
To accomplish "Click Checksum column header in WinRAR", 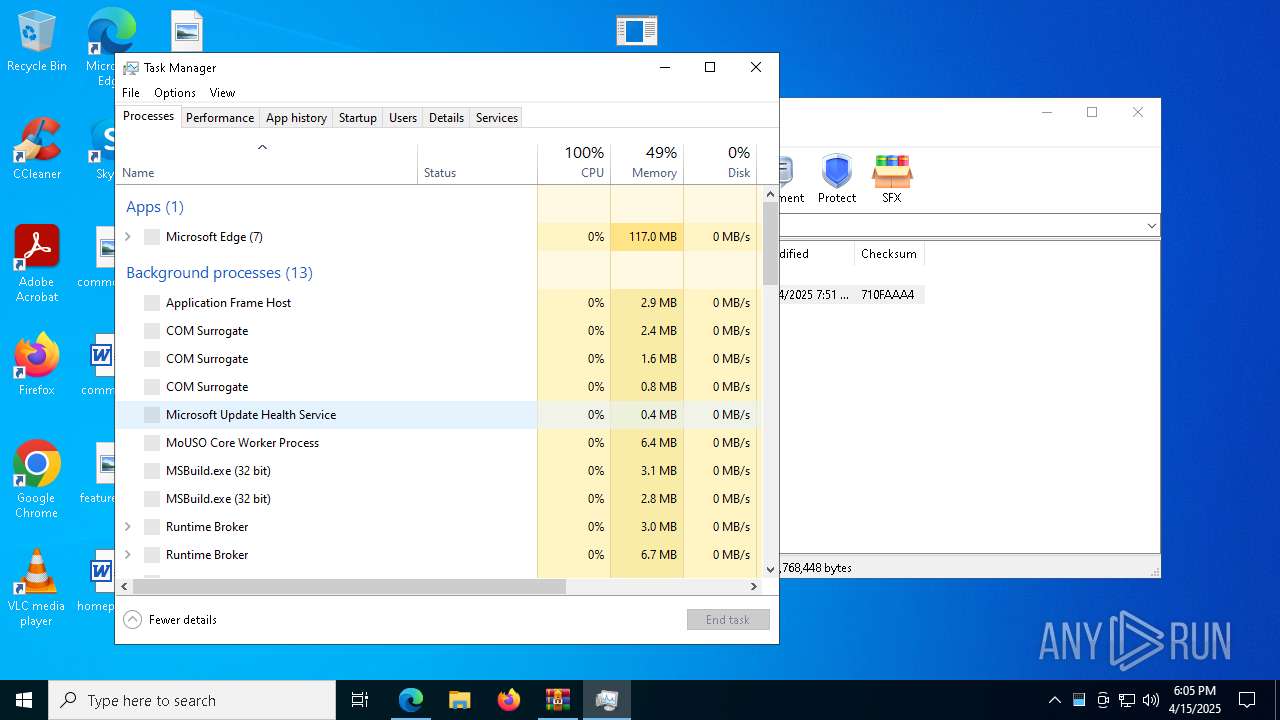I will [889, 254].
